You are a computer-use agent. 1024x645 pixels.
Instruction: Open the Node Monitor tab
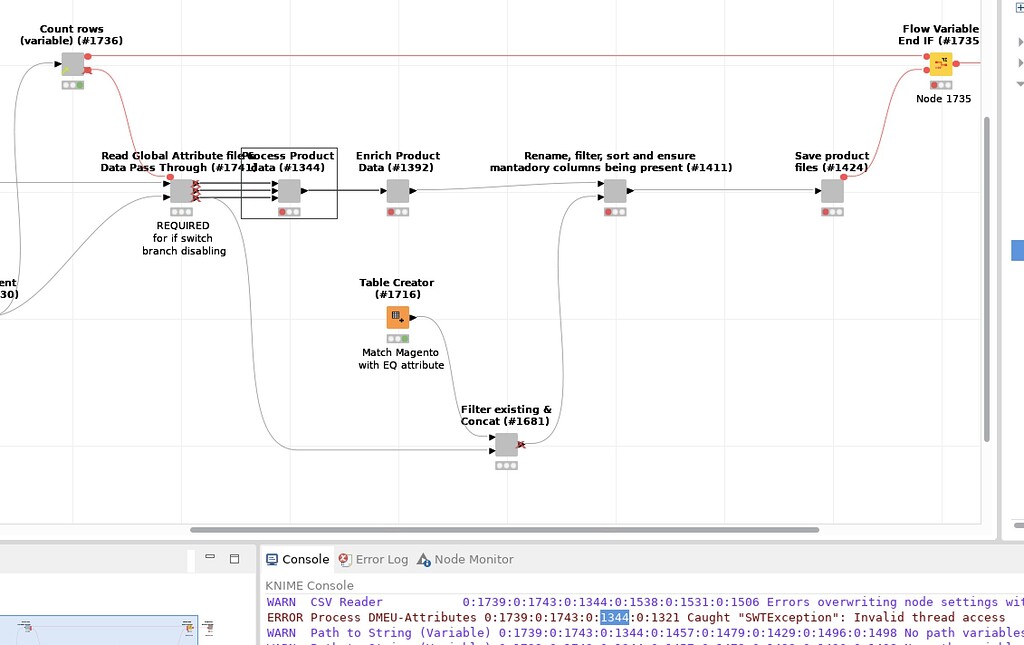[465, 560]
